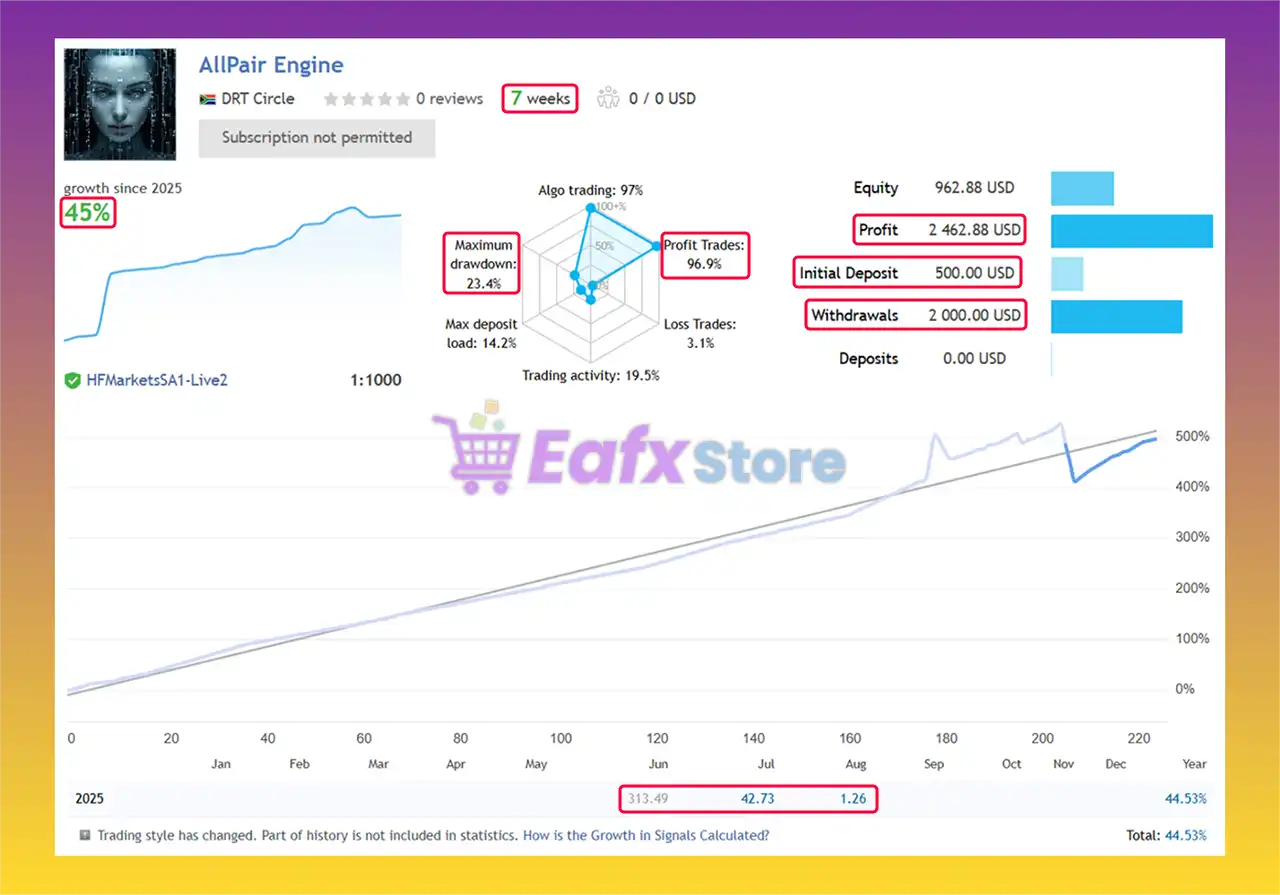The width and height of the screenshot is (1280, 895).
Task: Click the Subscription not permitted button
Action: (x=317, y=138)
